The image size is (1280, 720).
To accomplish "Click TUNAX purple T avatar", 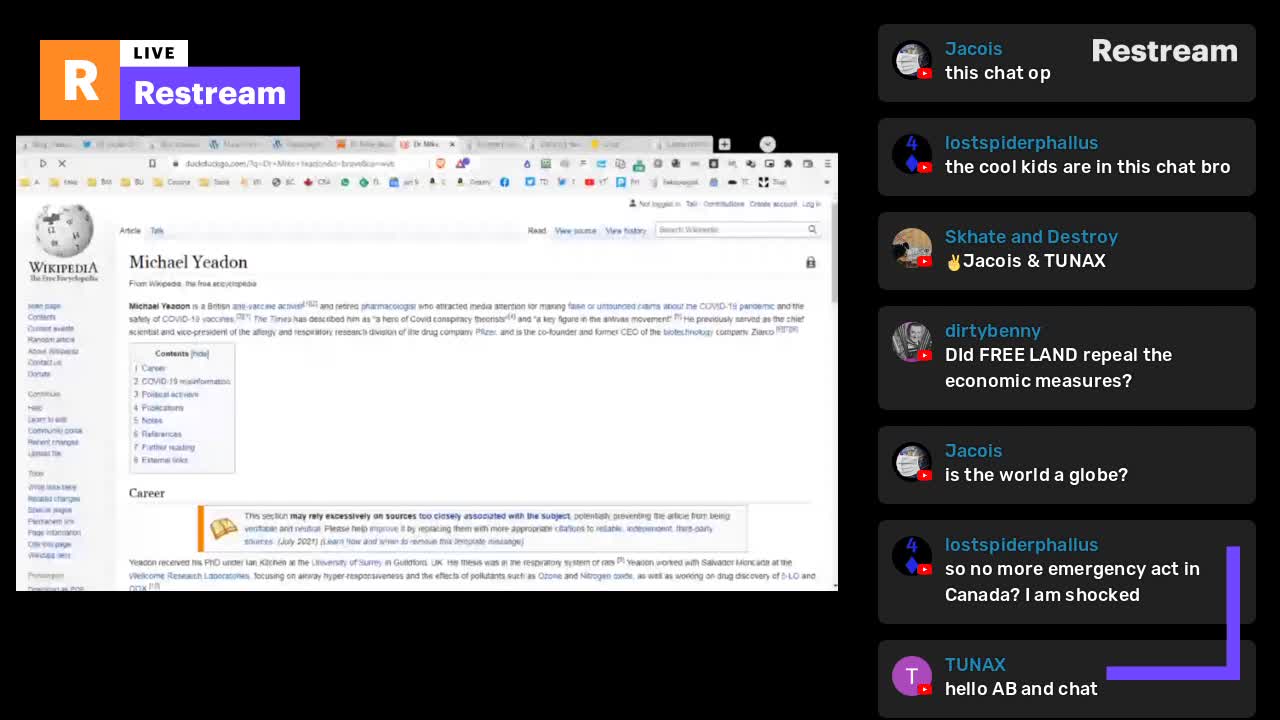I will point(912,676).
